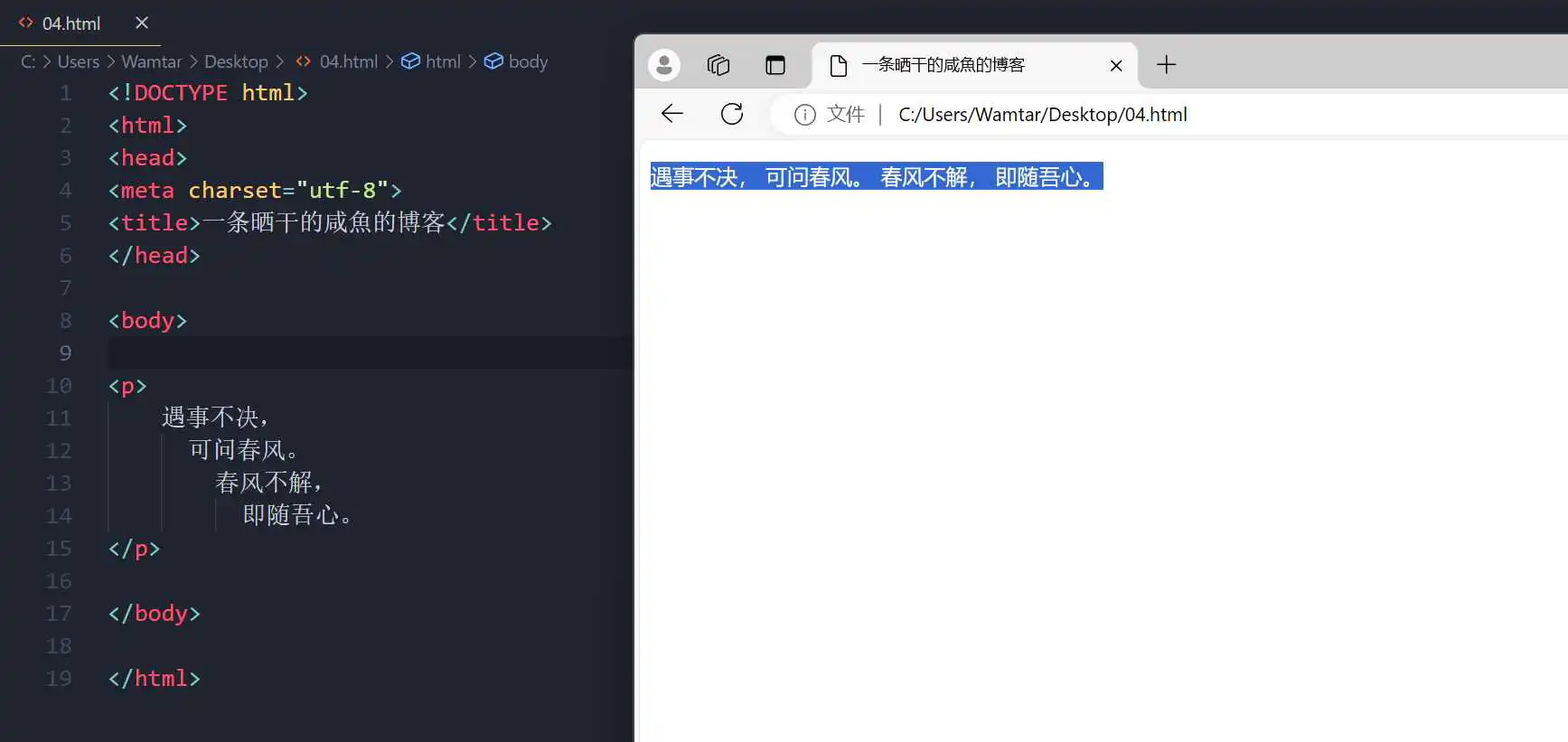Click the highlighted text 即随吾心。 in browser

coord(1047,176)
